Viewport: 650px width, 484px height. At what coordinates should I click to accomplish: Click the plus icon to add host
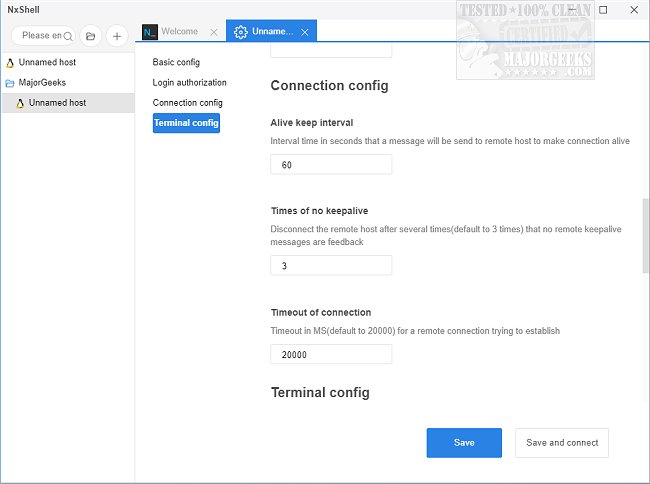[x=116, y=36]
